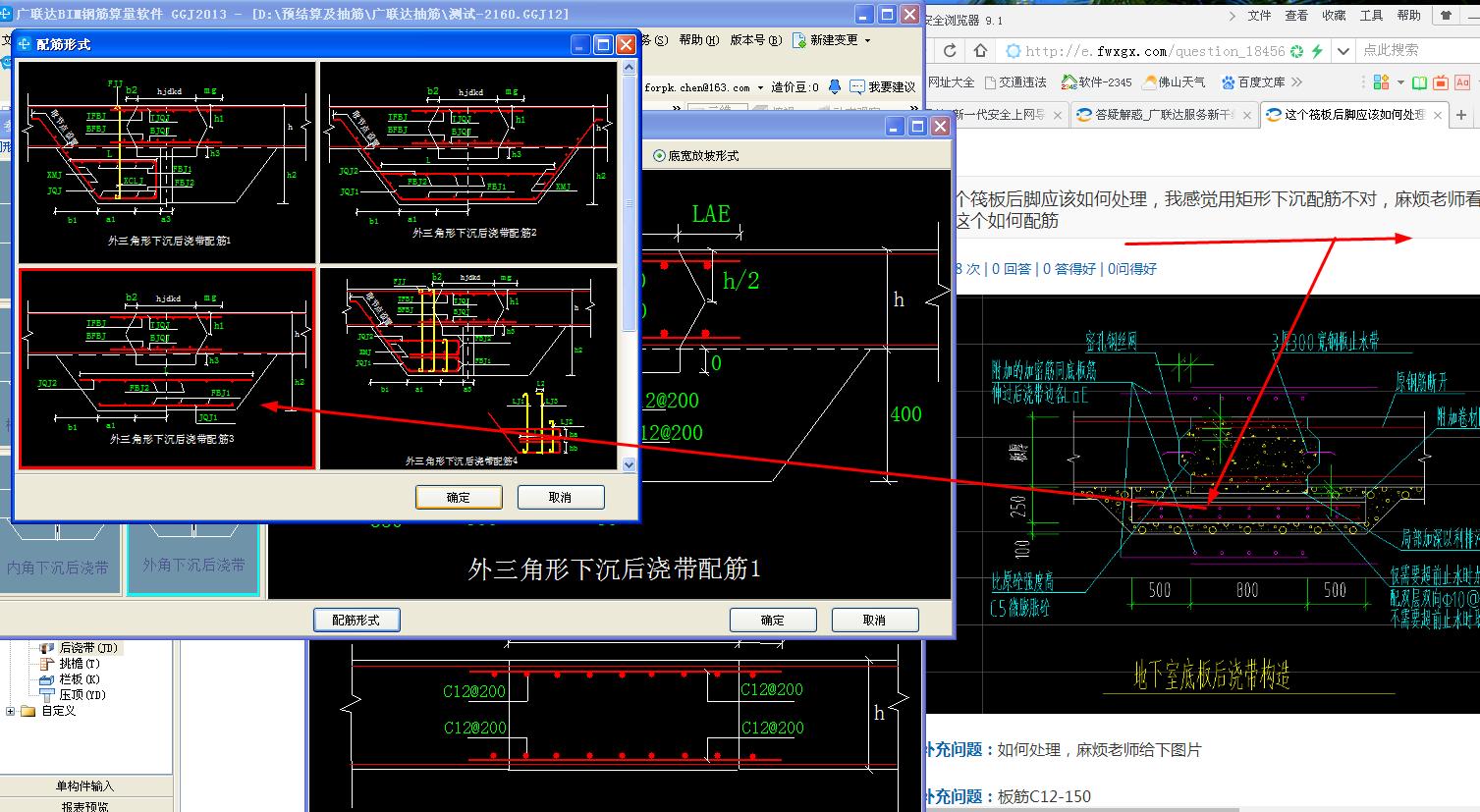The width and height of the screenshot is (1480, 812).
Task: Click 确定 in the parameter diagram dialog
Action: pos(773,620)
